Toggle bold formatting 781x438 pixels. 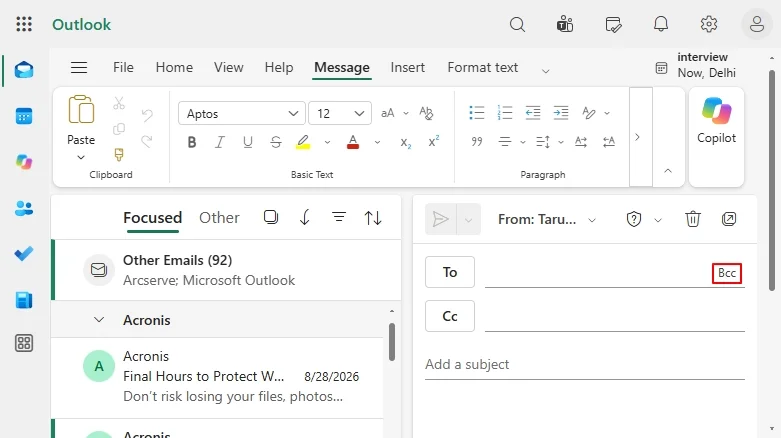click(x=192, y=143)
